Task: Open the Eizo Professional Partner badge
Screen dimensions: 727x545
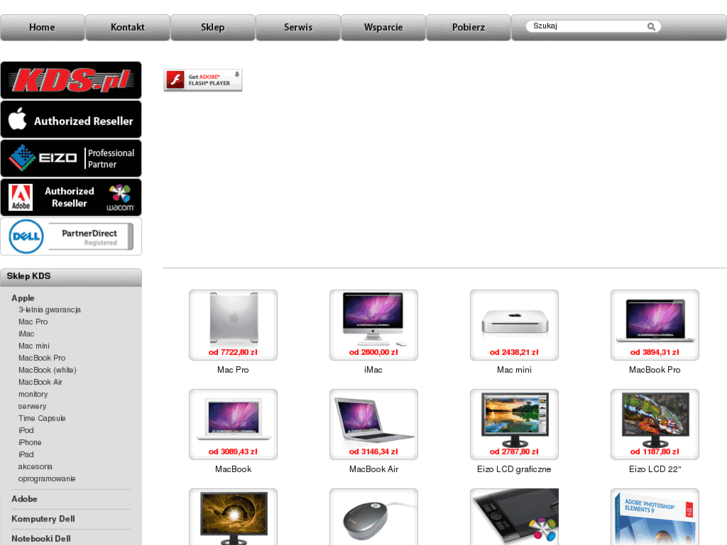Action: point(71,159)
